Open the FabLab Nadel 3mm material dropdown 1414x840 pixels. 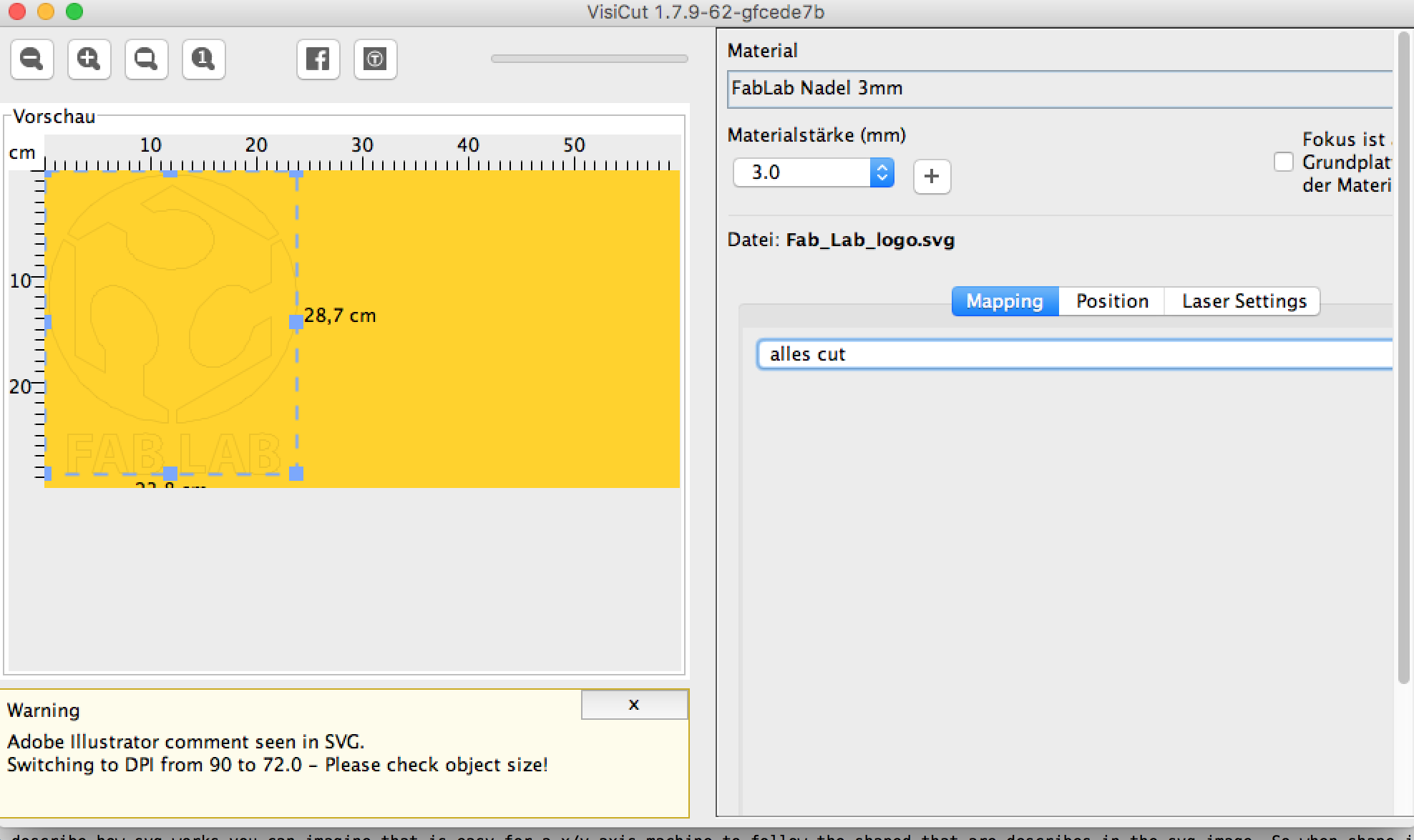point(1059,89)
